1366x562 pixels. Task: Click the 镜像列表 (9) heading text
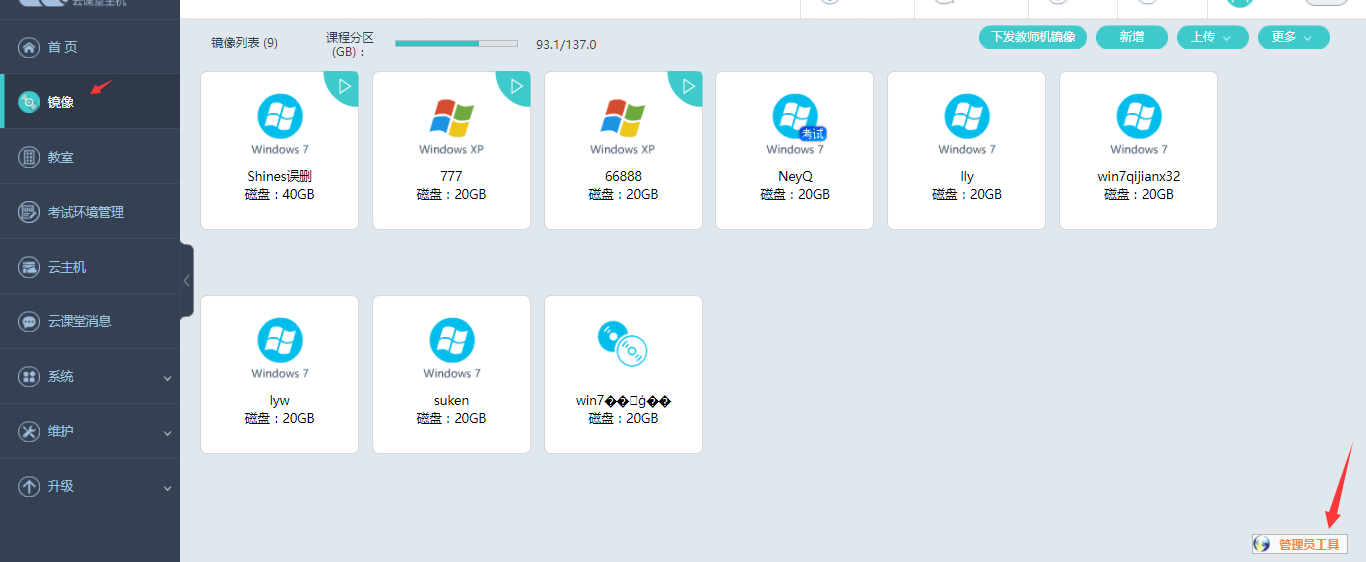tap(245, 43)
